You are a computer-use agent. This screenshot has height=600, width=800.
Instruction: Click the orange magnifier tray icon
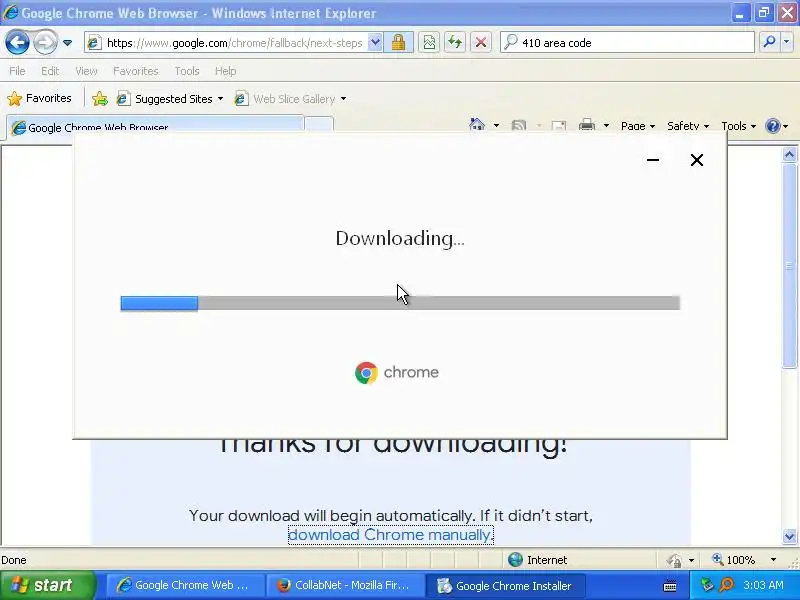pos(727,585)
